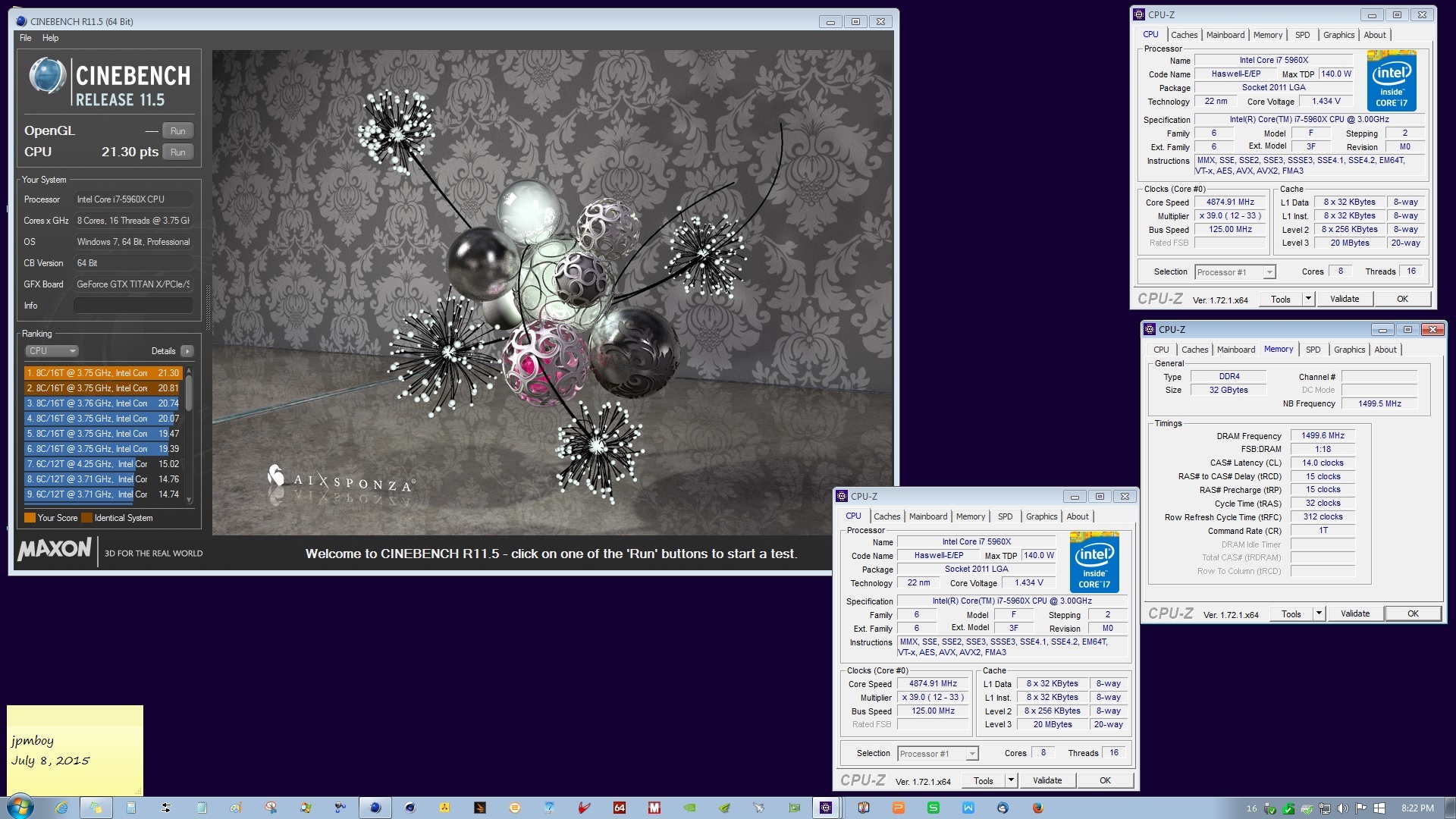Screen dimensions: 1456x819
Task: Launch Internet Explorer from the taskbar
Action: (61, 808)
